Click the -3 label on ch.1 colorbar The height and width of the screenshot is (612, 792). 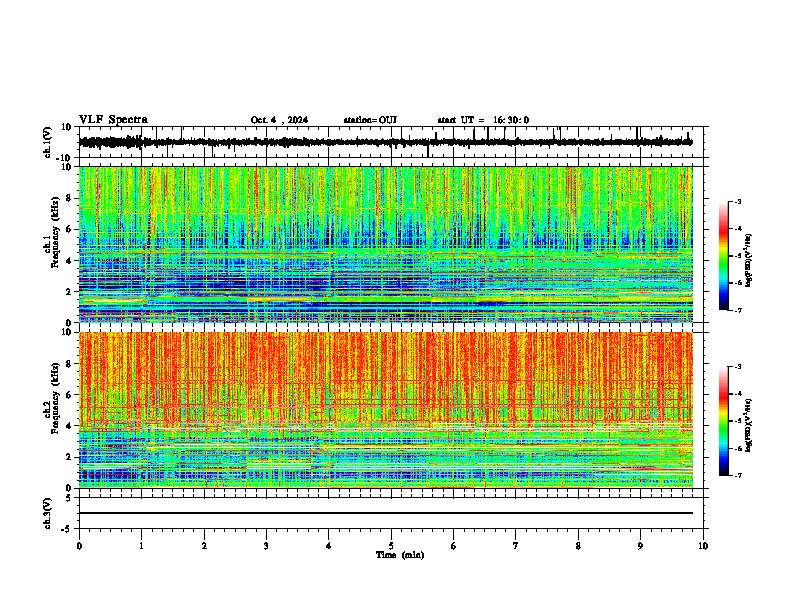pos(737,202)
